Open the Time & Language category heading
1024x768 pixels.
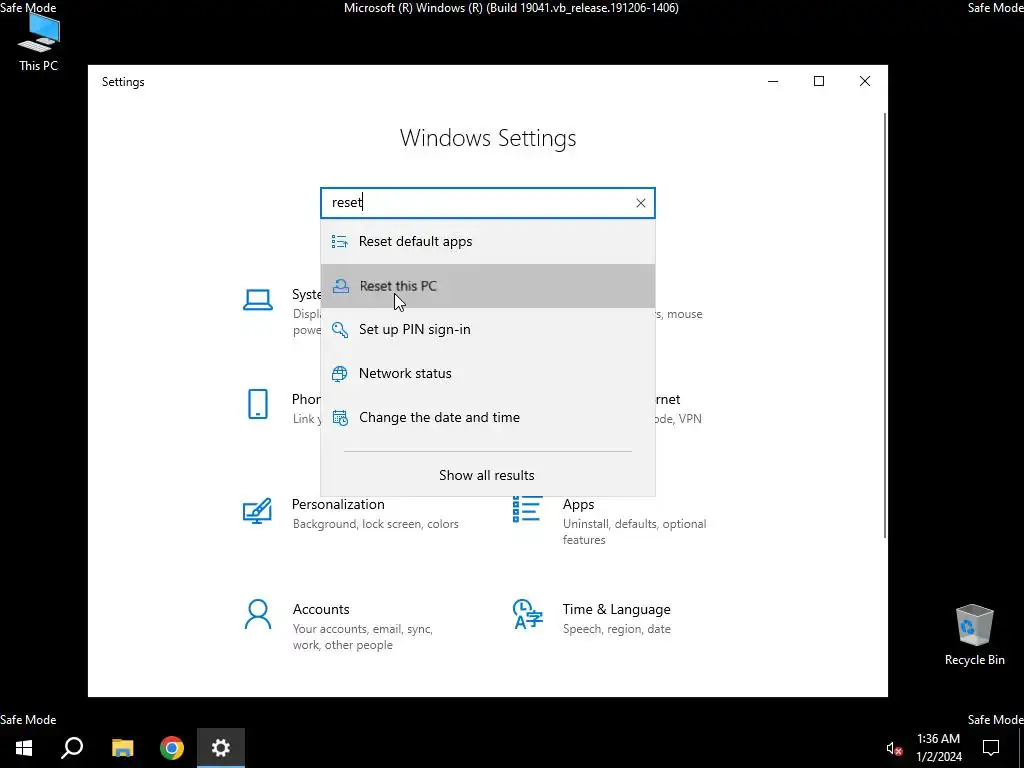[616, 609]
